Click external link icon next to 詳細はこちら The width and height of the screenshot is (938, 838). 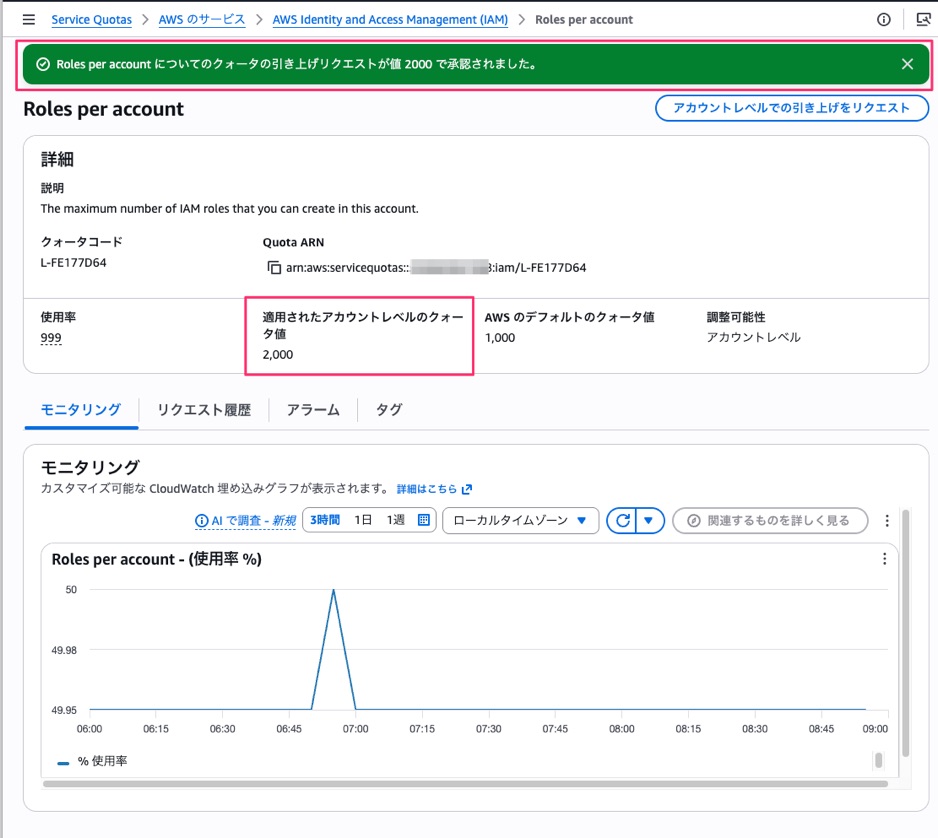[467, 489]
